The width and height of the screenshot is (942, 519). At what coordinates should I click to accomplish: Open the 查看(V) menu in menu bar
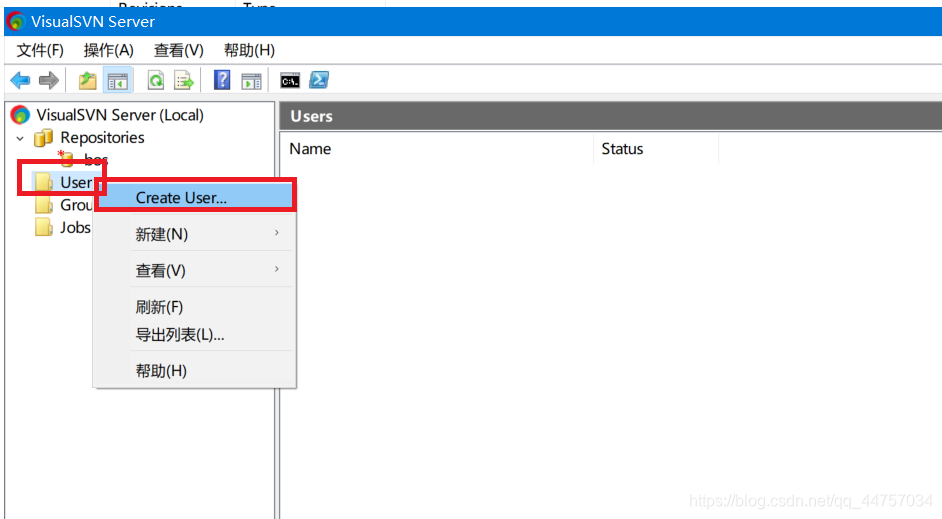(x=179, y=50)
